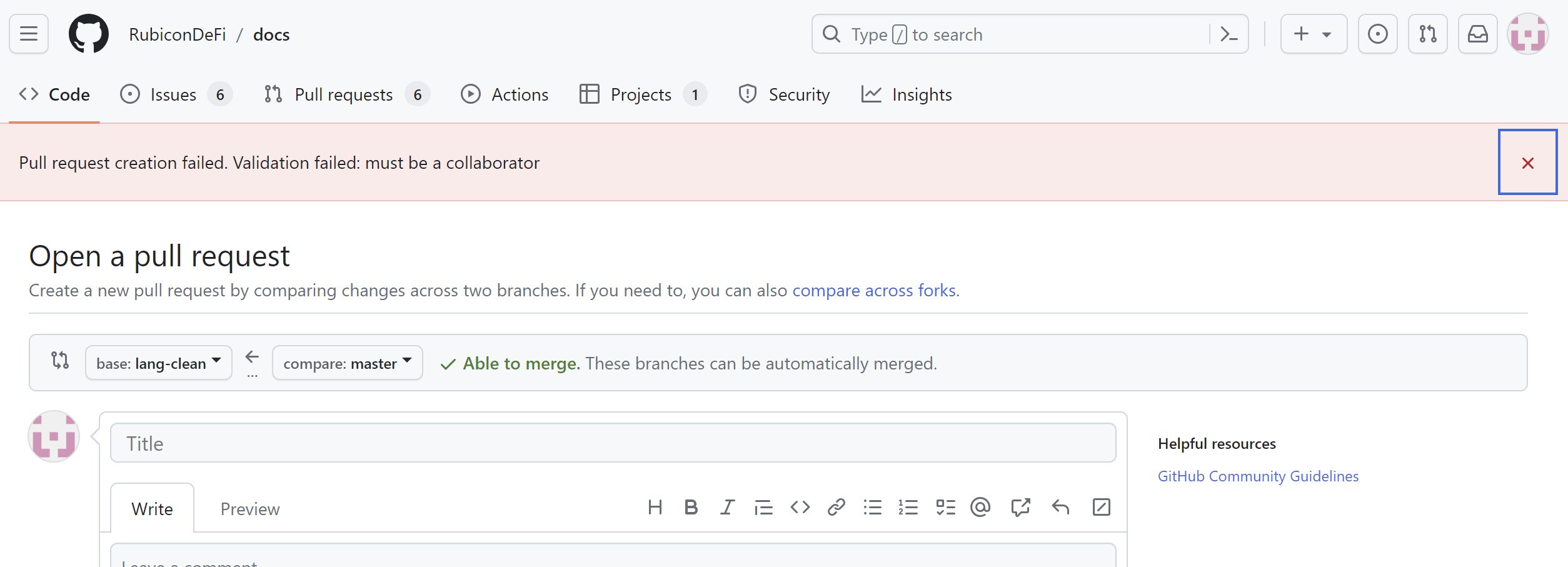Click into the Title input field

613,443
